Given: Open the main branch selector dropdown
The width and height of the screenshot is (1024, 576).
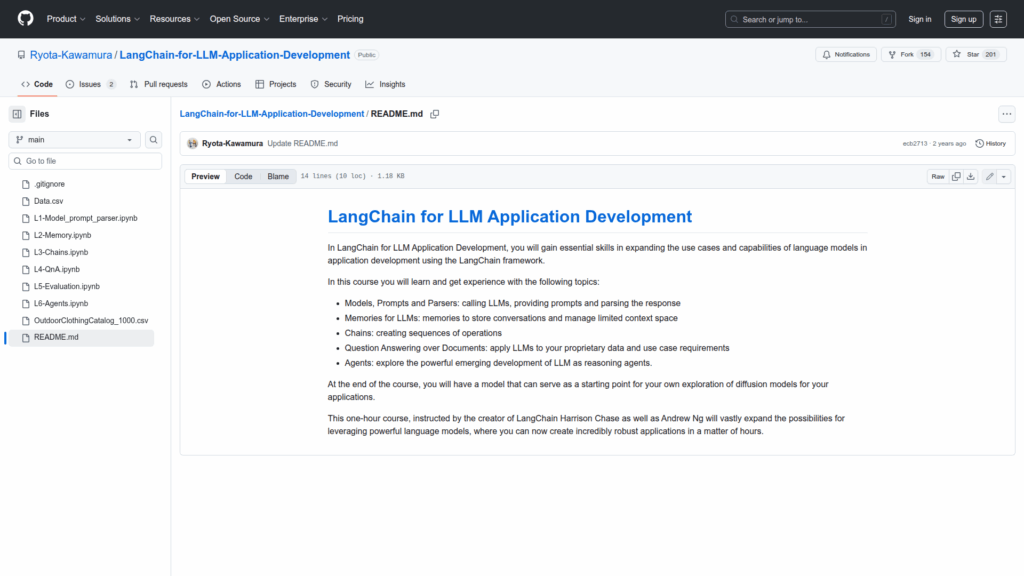Looking at the screenshot, I should point(74,140).
